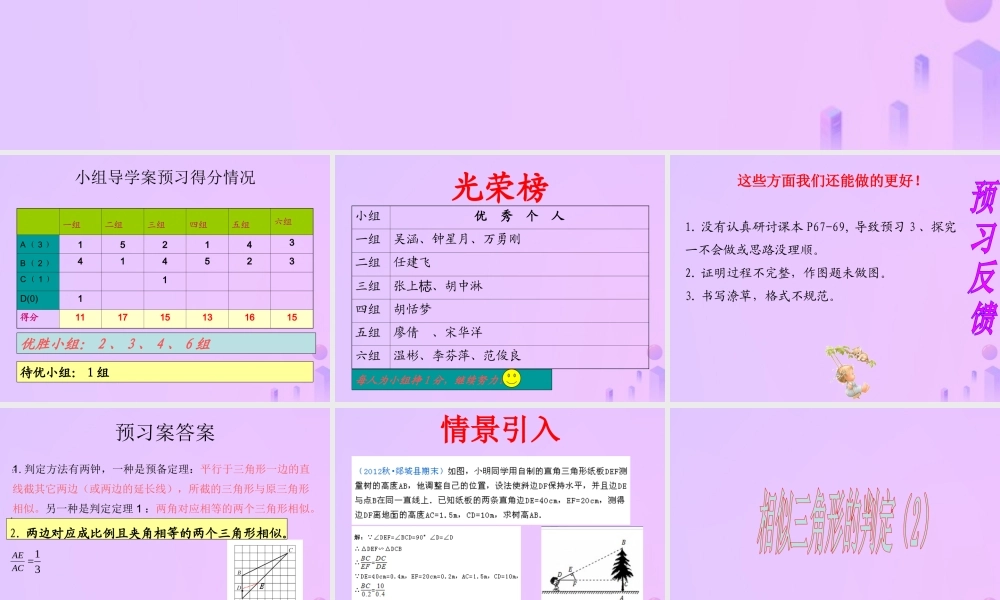
Task: Open the 预习案答案 slide thumbnail
Action: pyautogui.click(x=165, y=504)
